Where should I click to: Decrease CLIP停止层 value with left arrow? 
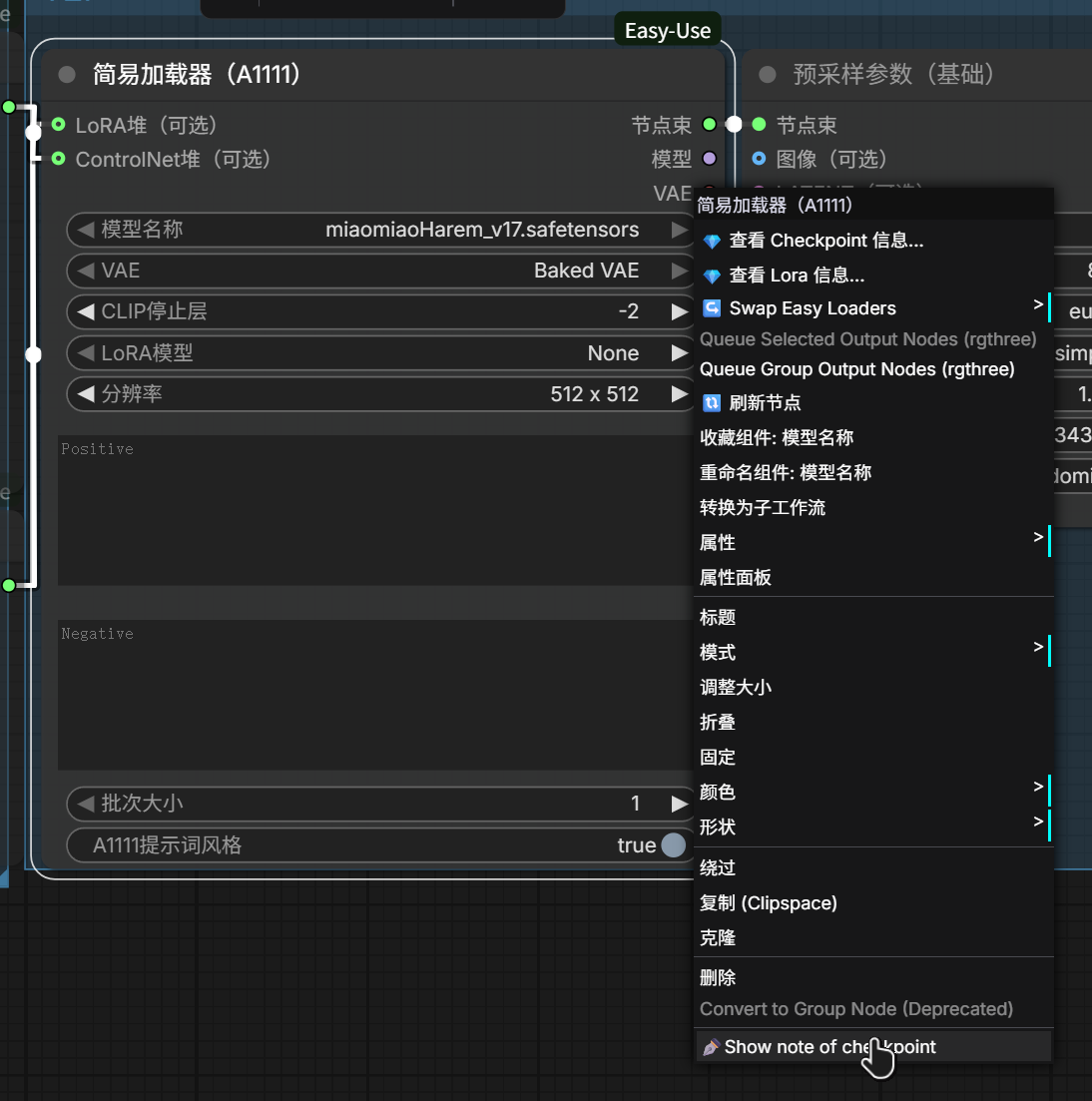click(x=86, y=311)
